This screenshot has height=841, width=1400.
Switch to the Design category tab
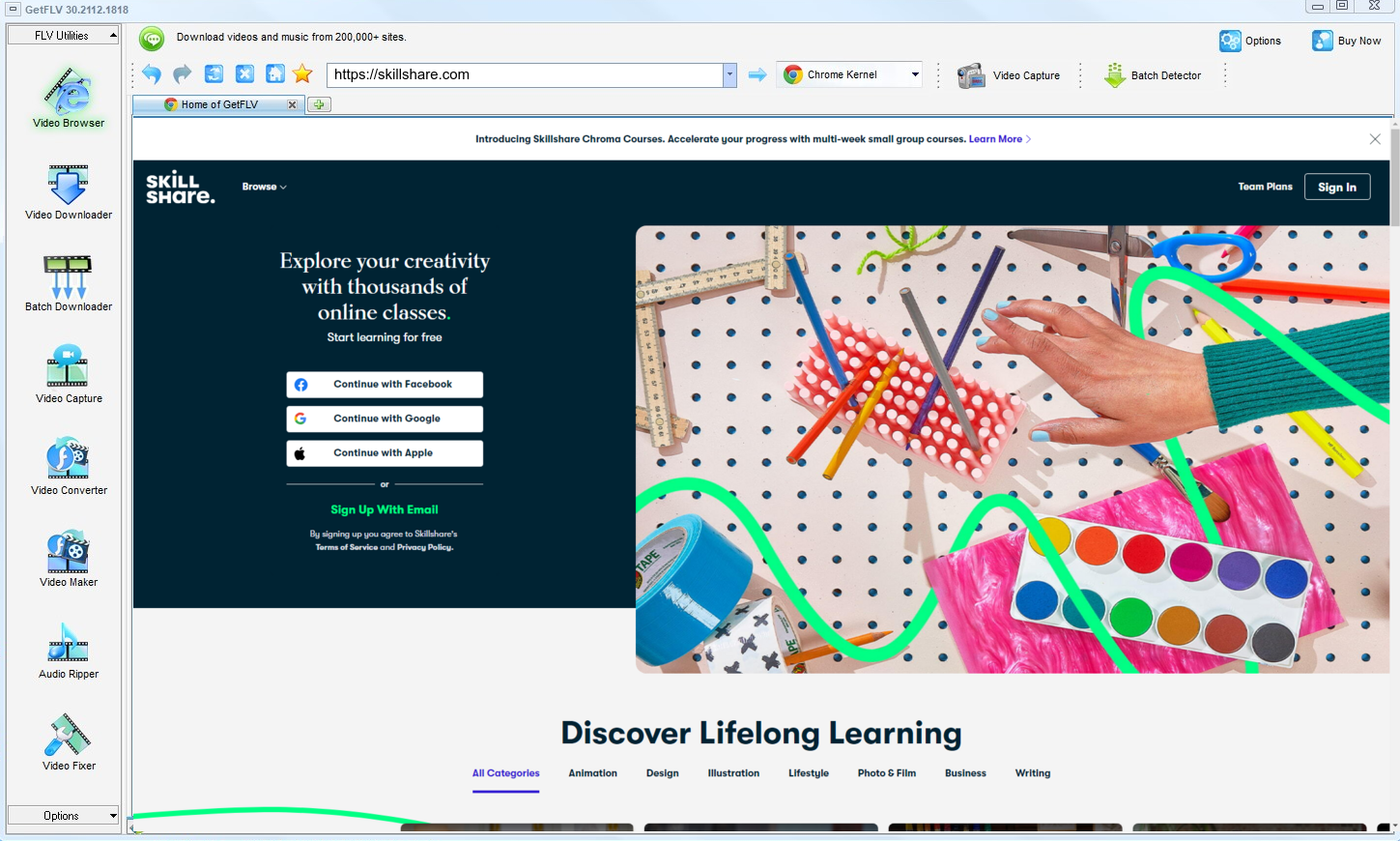(x=663, y=773)
